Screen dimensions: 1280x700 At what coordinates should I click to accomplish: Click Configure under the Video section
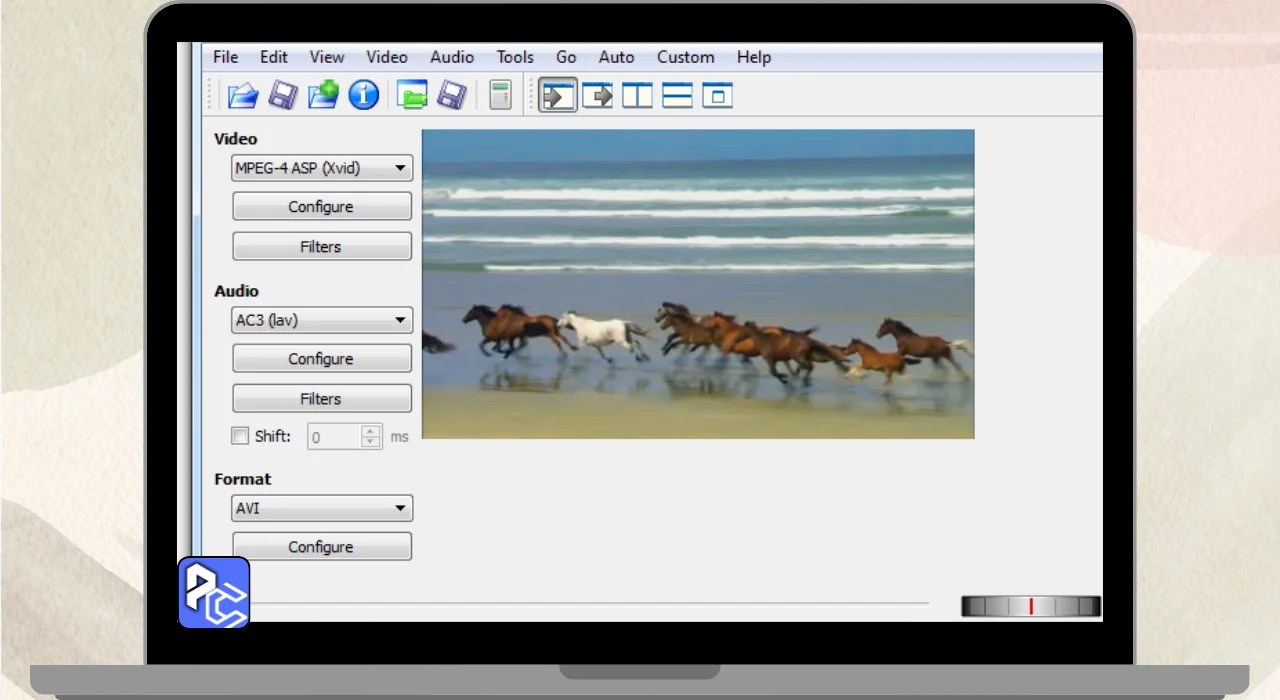[321, 207]
